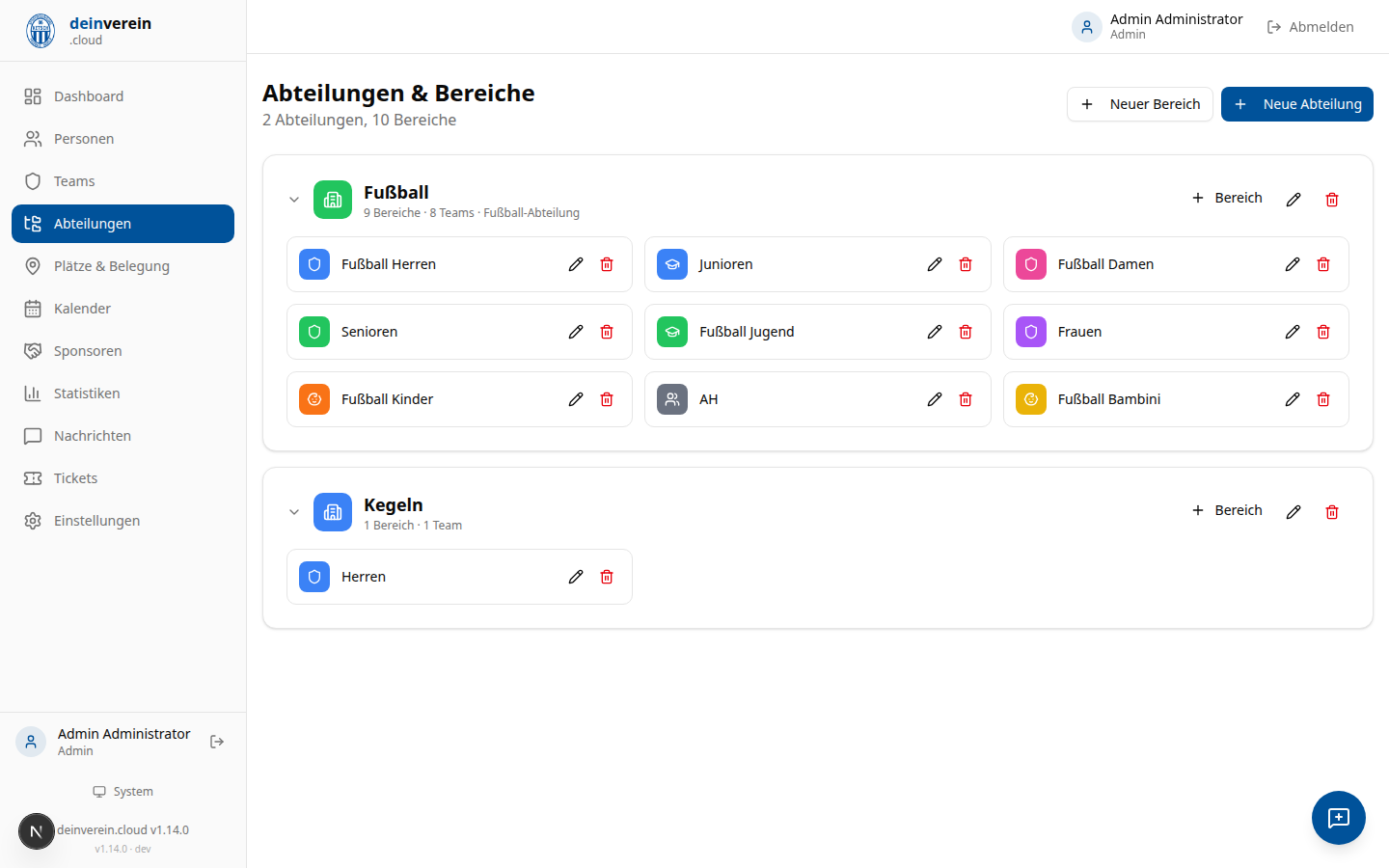Toggle the System theme switcher
The image size is (1389, 868).
[x=123, y=792]
